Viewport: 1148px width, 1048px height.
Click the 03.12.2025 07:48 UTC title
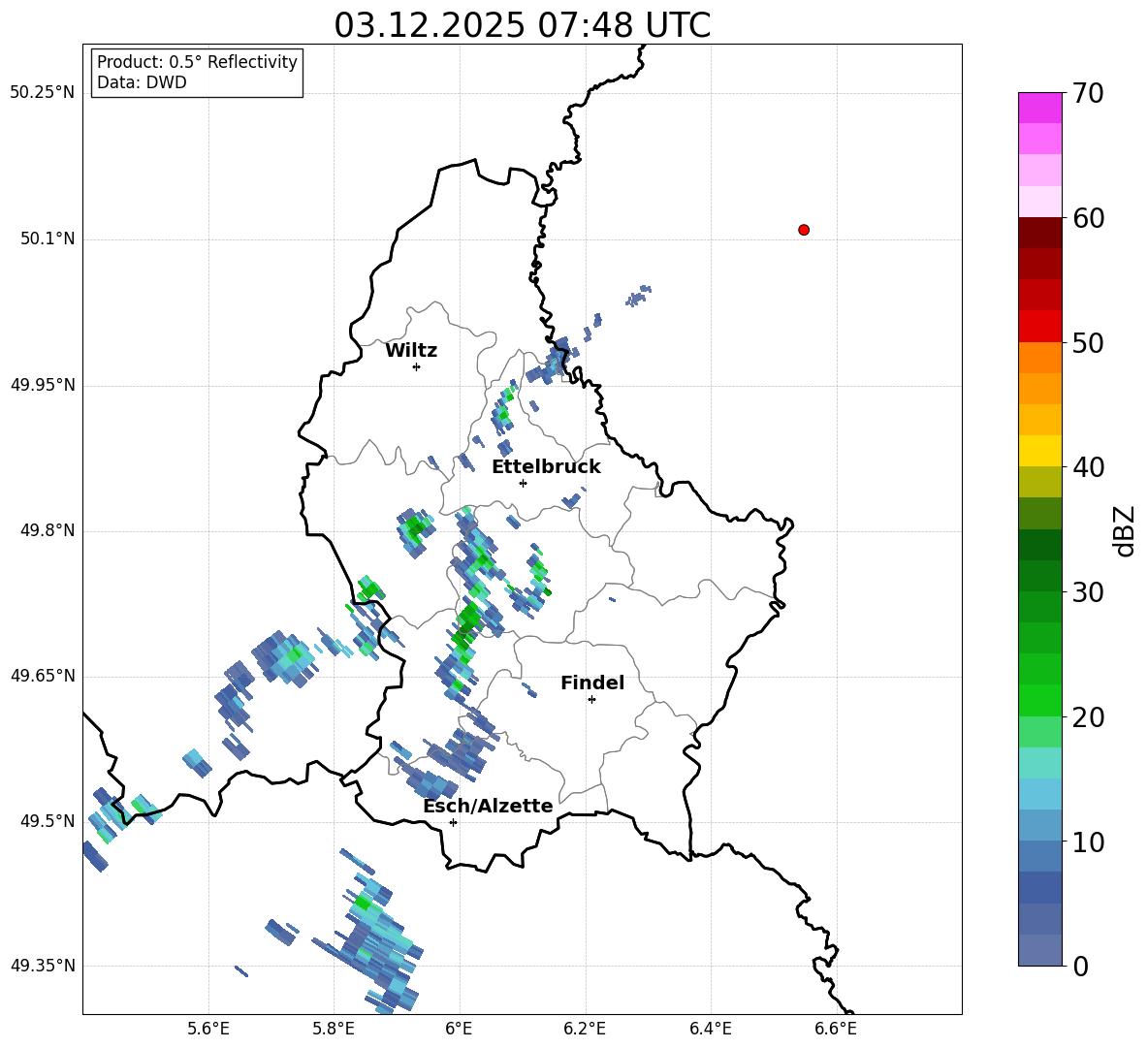(522, 25)
